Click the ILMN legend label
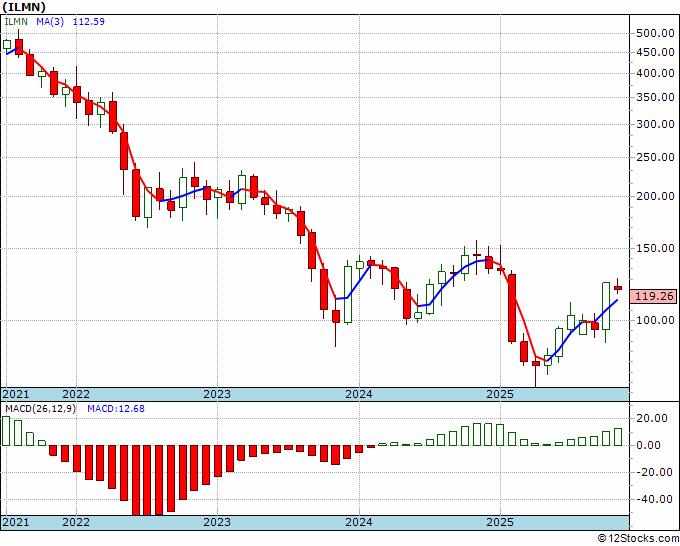This screenshot has width=680, height=546. click(x=16, y=22)
